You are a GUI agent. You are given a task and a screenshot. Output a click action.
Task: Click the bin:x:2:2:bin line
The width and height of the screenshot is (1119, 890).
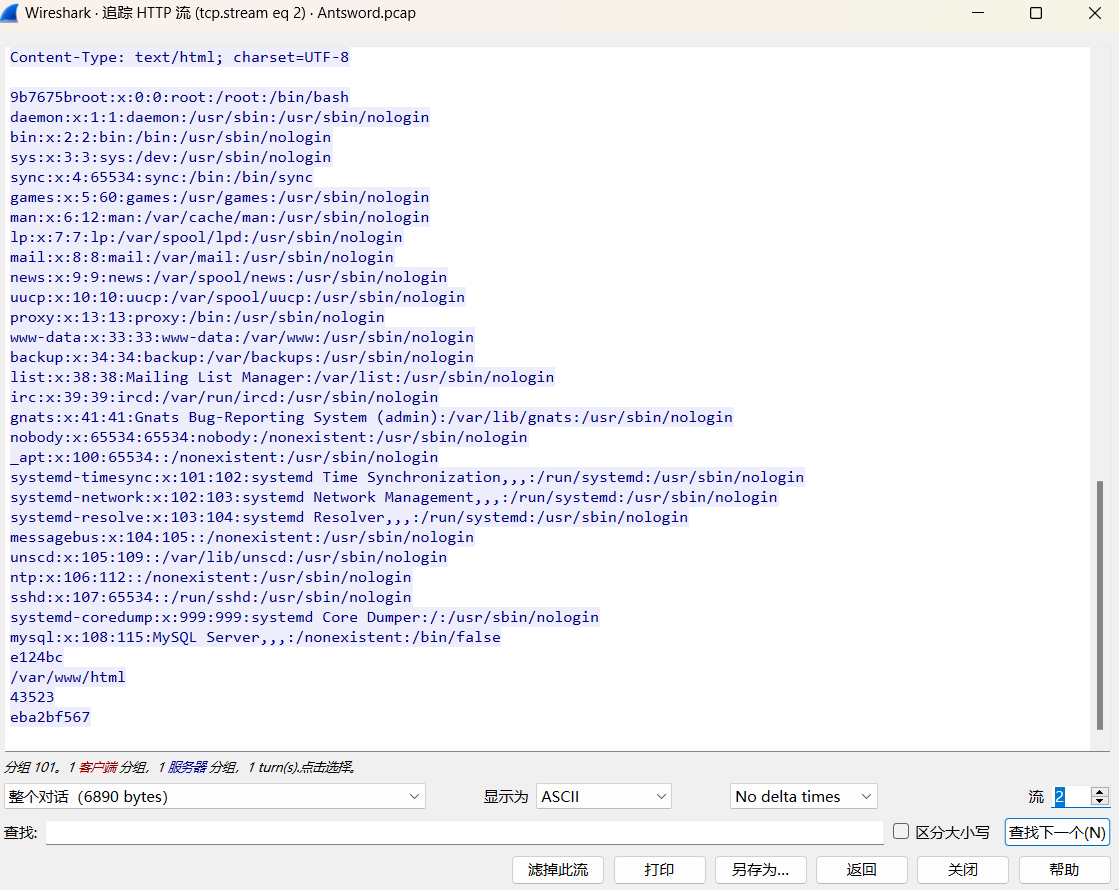pos(171,137)
